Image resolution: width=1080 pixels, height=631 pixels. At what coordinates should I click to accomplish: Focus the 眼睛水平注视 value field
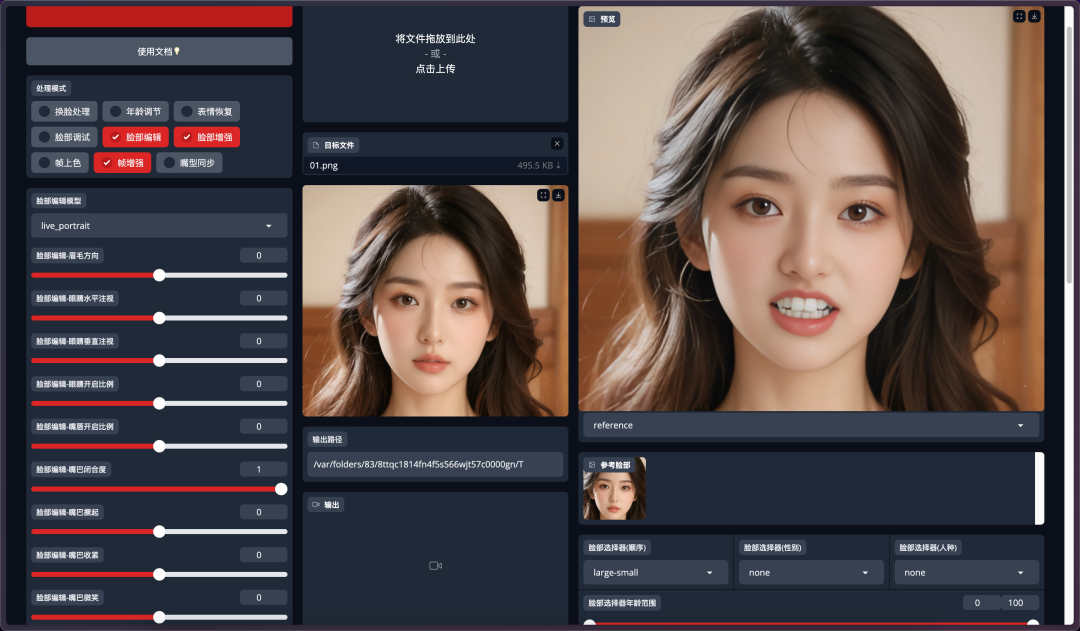[x=263, y=298]
